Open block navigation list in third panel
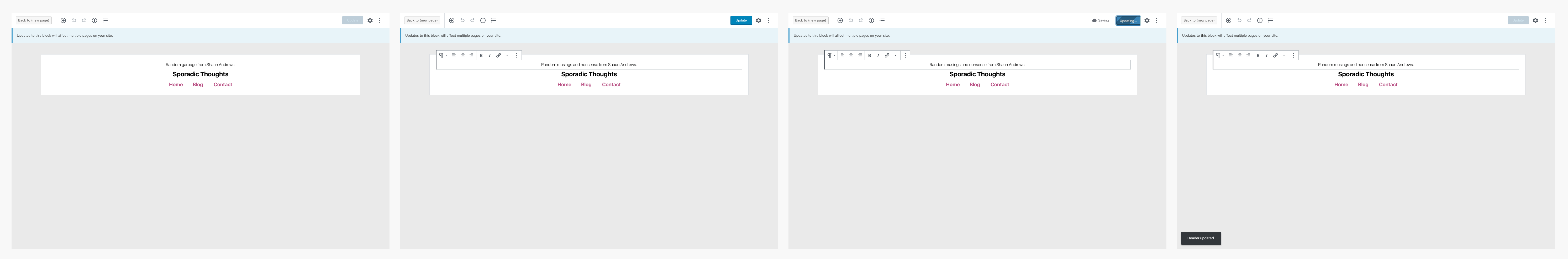The image size is (1568, 259). (x=882, y=21)
